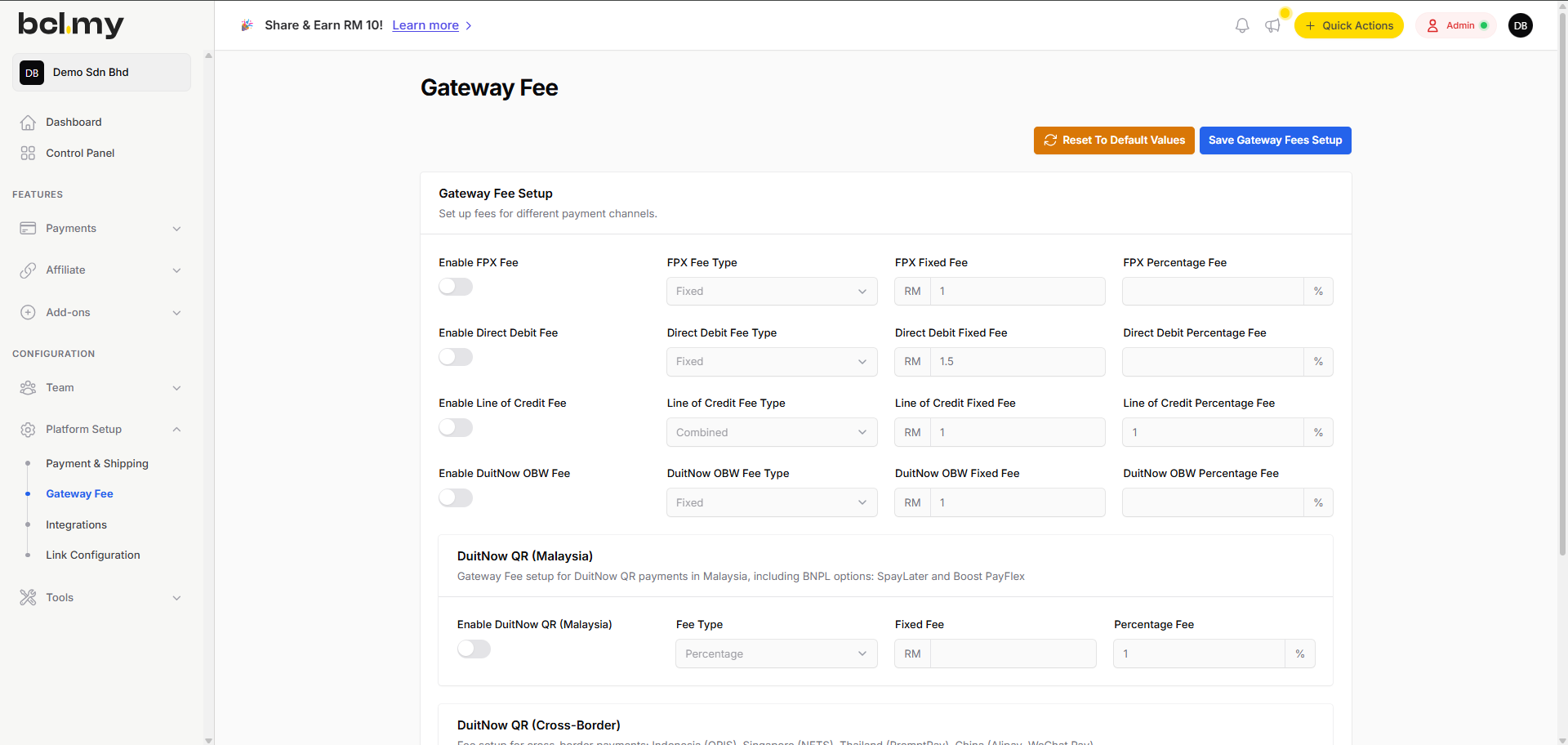Click the sidebar scrollbar down arrow
The width and height of the screenshot is (1568, 745).
(x=208, y=740)
